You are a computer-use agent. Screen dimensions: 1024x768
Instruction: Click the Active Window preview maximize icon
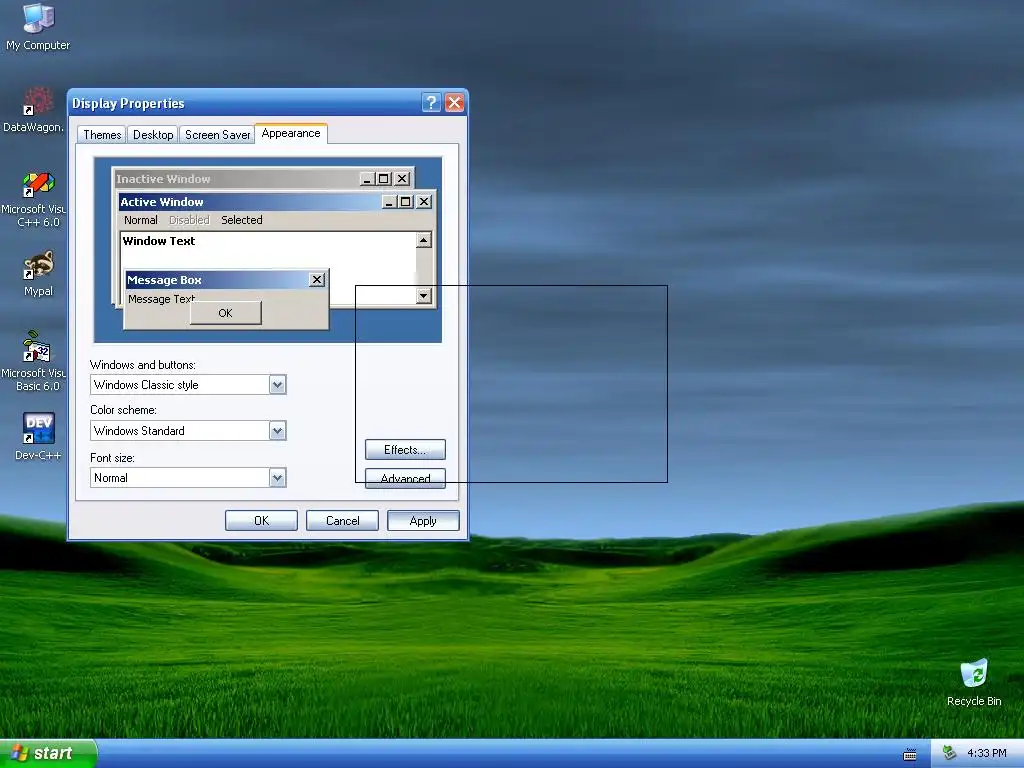(406, 202)
